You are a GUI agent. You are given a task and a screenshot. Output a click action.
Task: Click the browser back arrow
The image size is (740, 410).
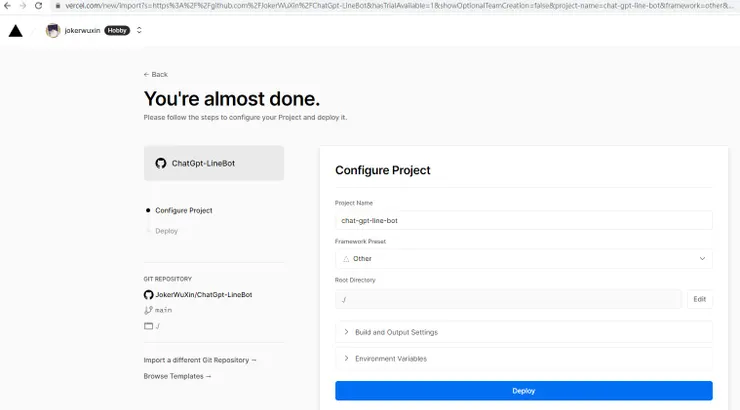coord(8,6)
